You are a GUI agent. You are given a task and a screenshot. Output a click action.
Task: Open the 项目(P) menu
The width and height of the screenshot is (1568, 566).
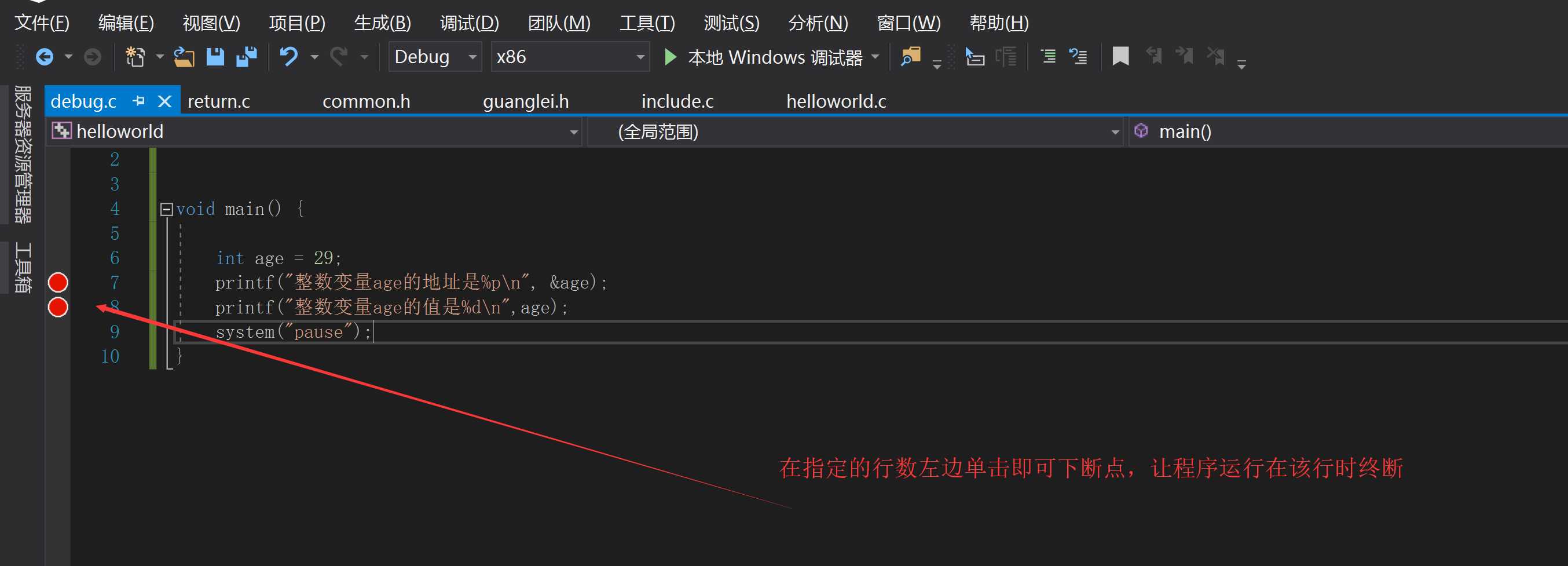(297, 23)
